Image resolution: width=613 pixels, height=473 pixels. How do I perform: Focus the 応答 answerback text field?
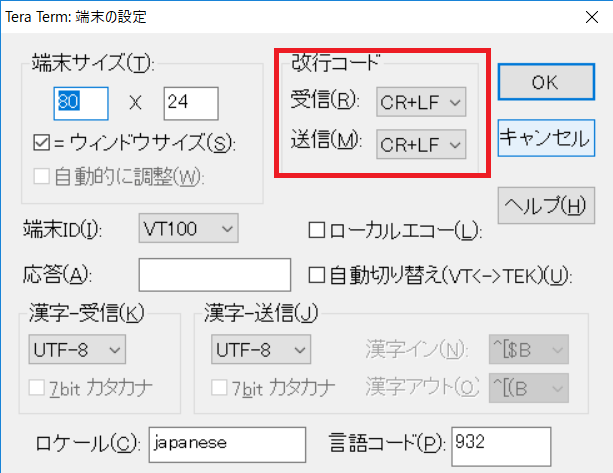(x=214, y=274)
